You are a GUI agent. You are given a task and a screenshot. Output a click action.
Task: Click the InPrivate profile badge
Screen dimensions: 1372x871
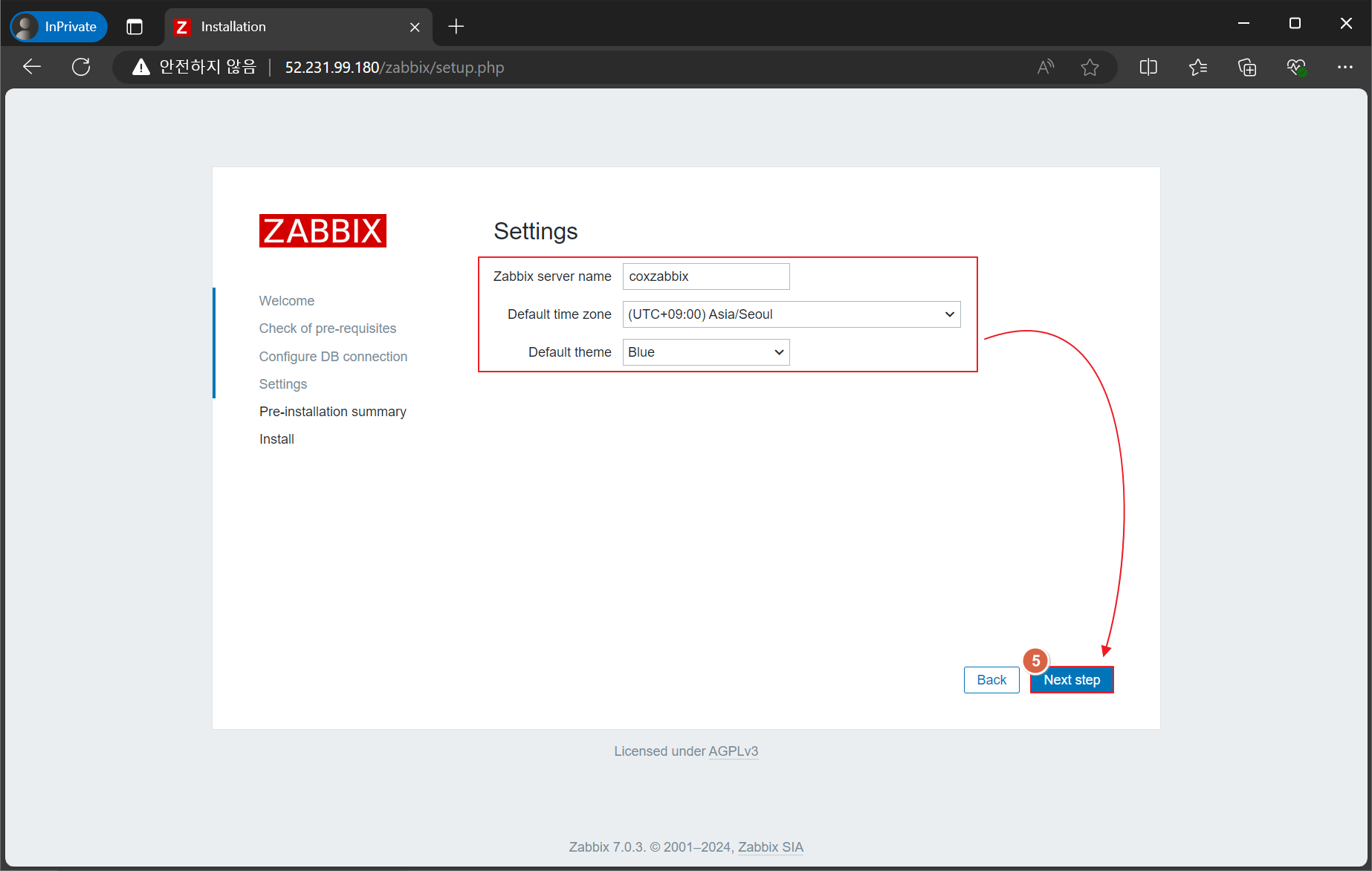pos(59,27)
